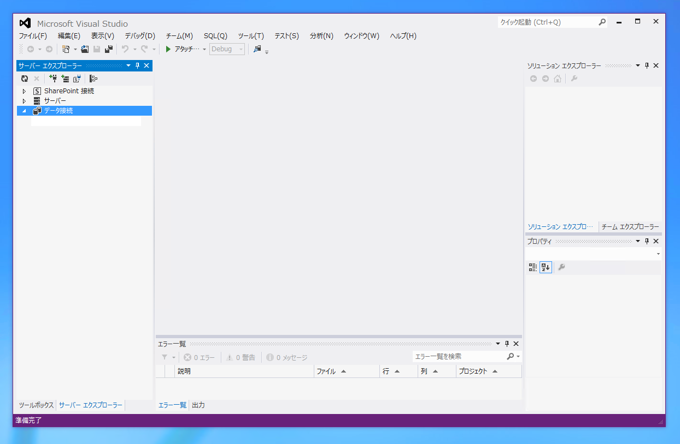The image size is (680, 444).
Task: Switch to the 出力 tab
Action: tap(198, 405)
